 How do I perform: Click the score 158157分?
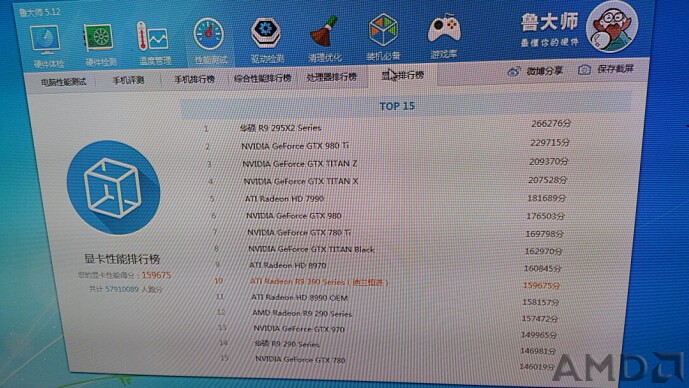[540, 302]
